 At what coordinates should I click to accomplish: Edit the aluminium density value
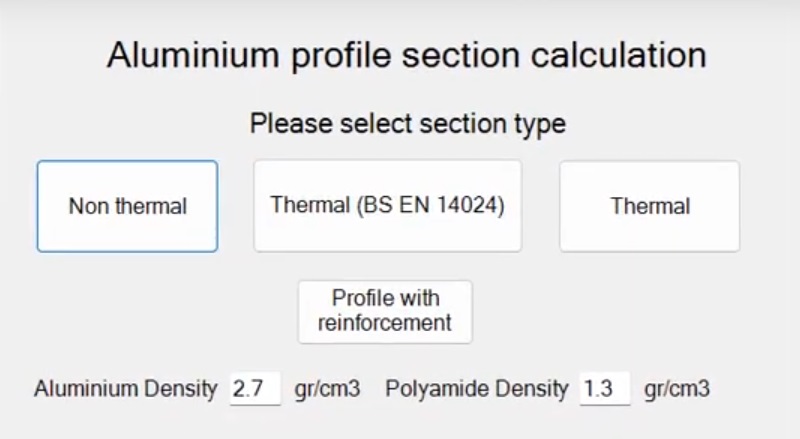(x=253, y=389)
